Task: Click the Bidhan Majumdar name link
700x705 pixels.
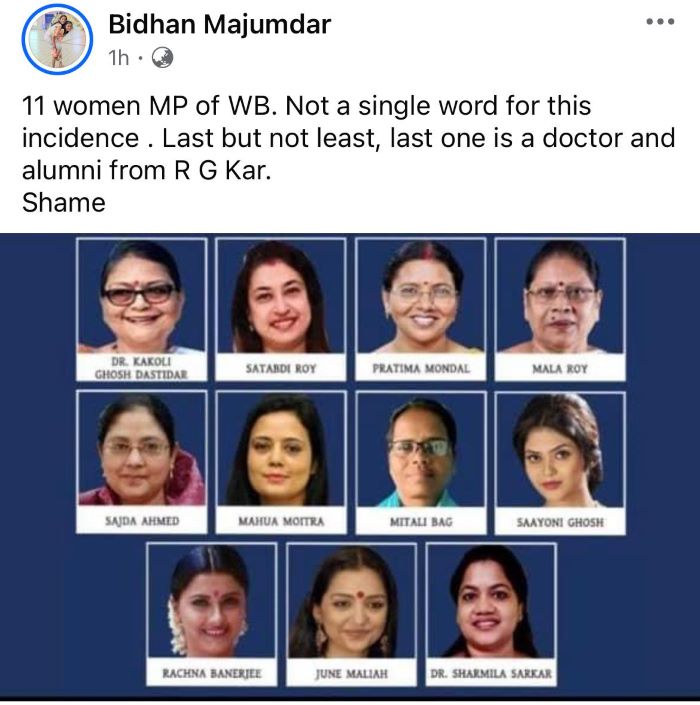Action: click(x=219, y=24)
